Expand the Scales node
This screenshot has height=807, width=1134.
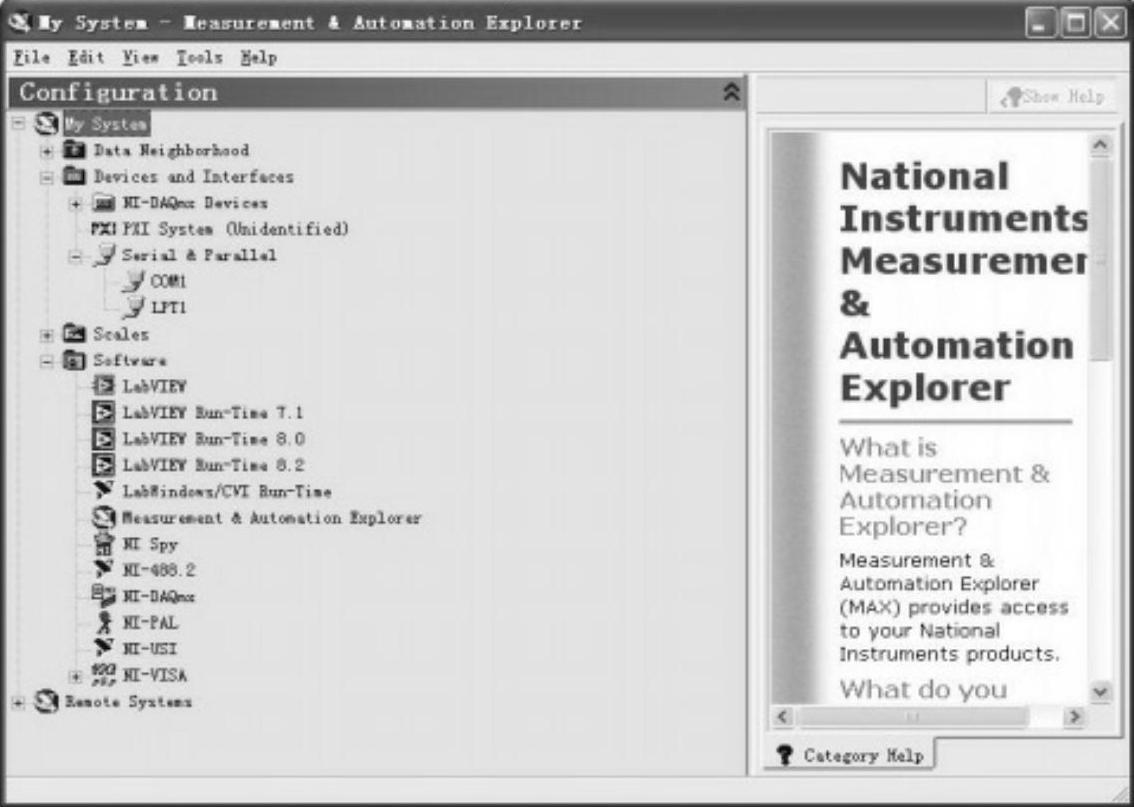pyautogui.click(x=47, y=335)
